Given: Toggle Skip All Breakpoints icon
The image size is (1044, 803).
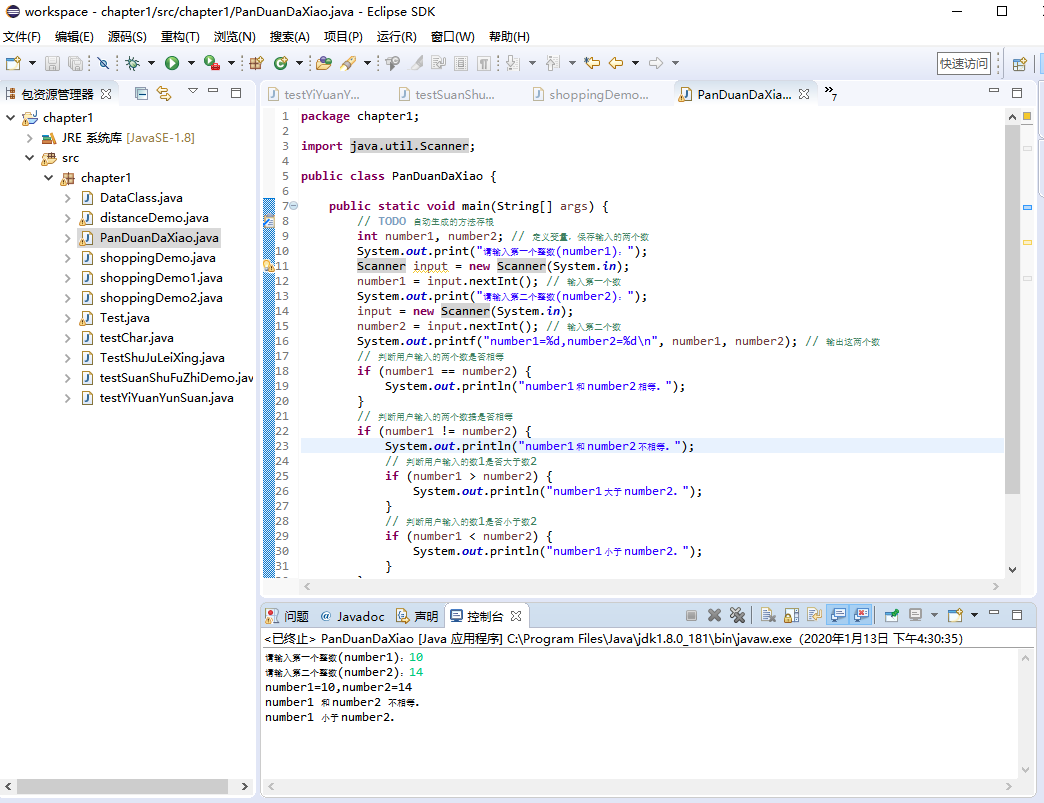Looking at the screenshot, I should pos(103,63).
